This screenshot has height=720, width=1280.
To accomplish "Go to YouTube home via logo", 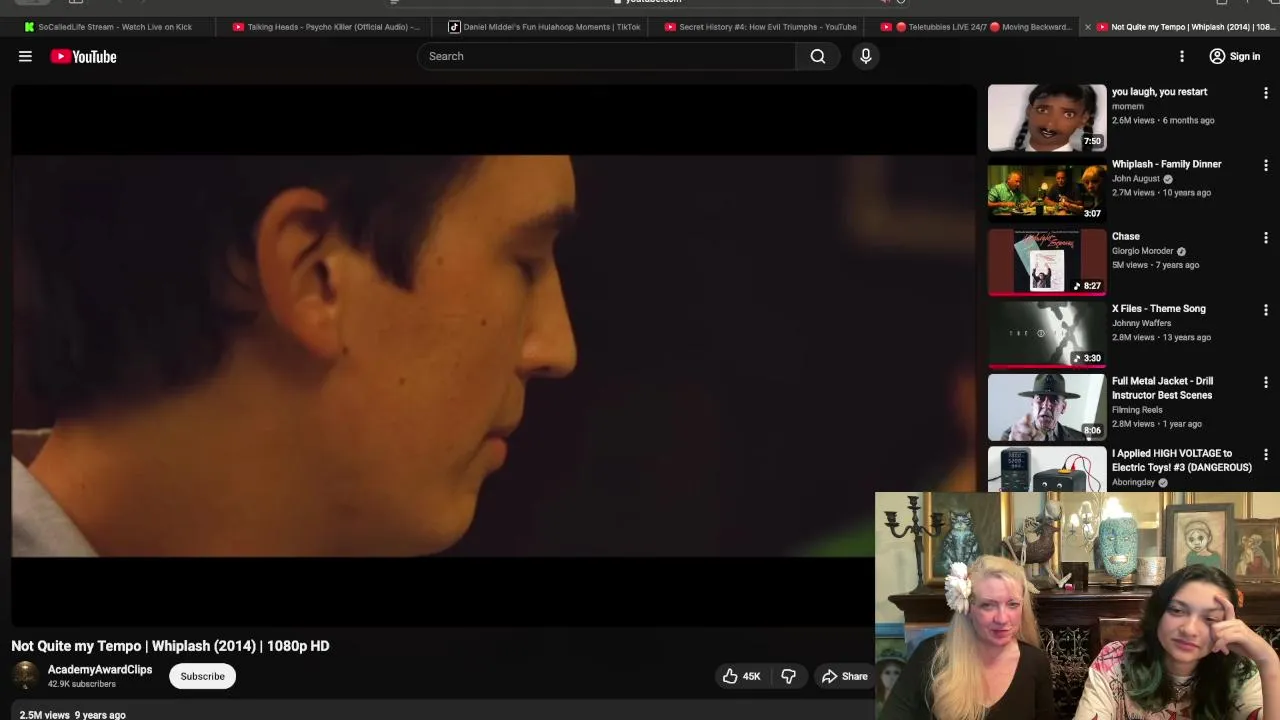I will pyautogui.click(x=84, y=57).
